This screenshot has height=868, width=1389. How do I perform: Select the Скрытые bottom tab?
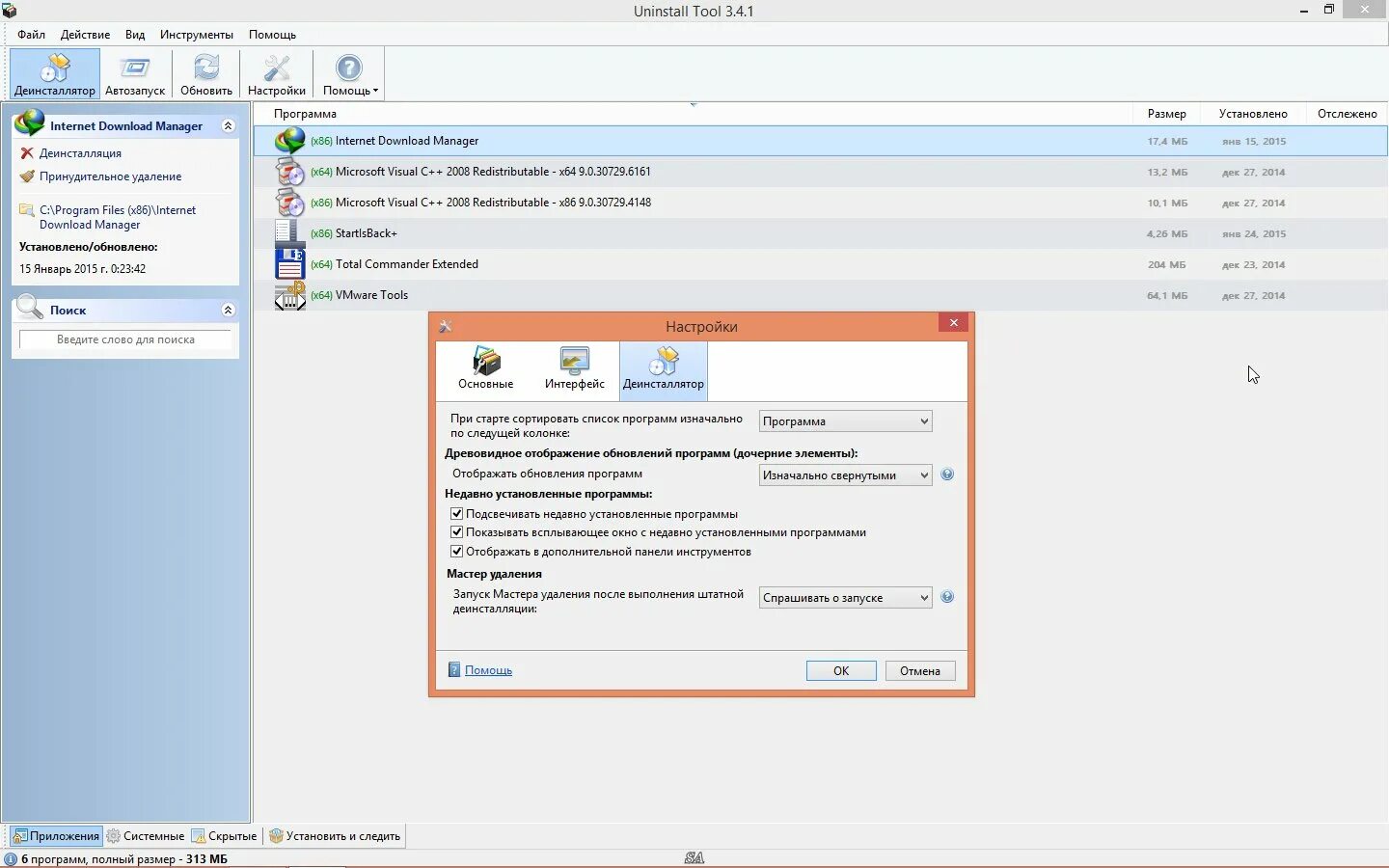click(x=225, y=836)
